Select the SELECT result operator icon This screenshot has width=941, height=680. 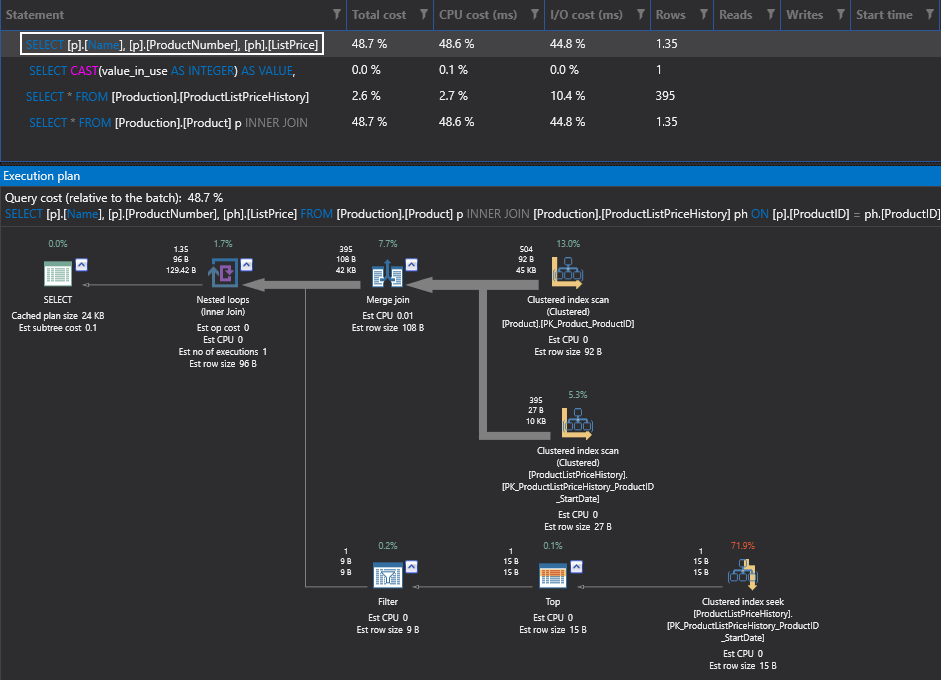click(57, 271)
